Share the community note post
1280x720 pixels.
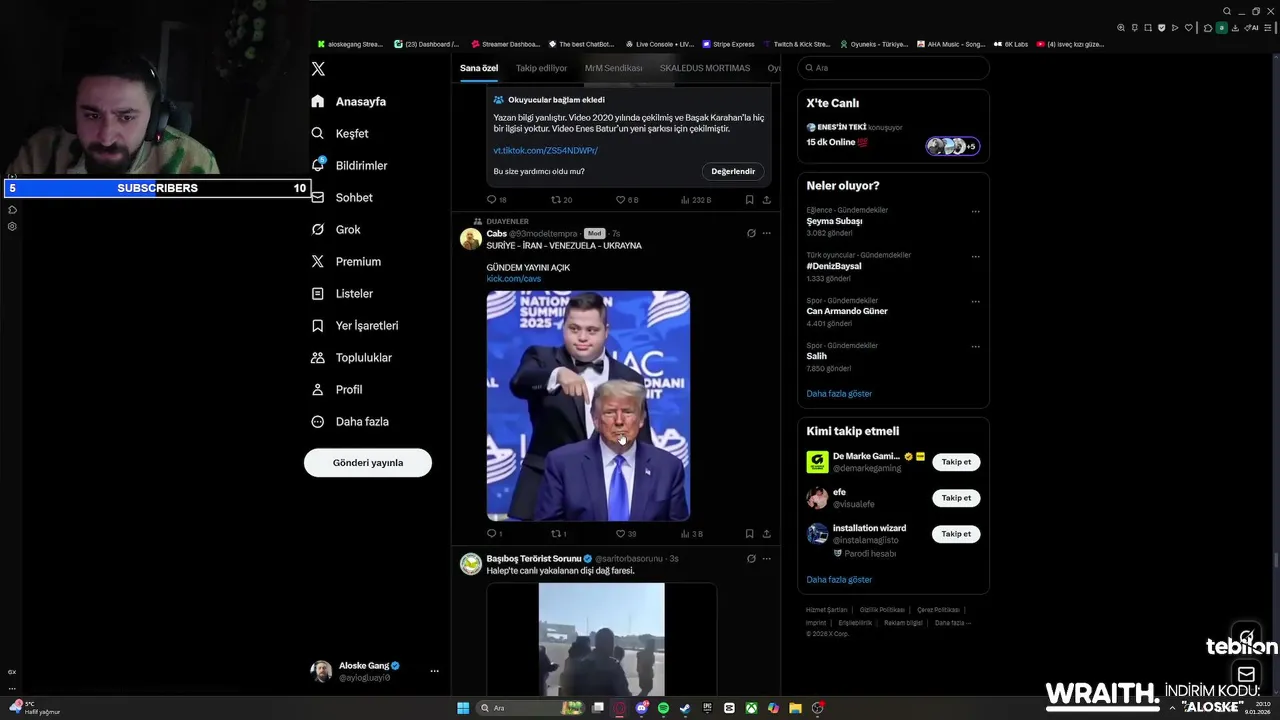pyautogui.click(x=767, y=200)
